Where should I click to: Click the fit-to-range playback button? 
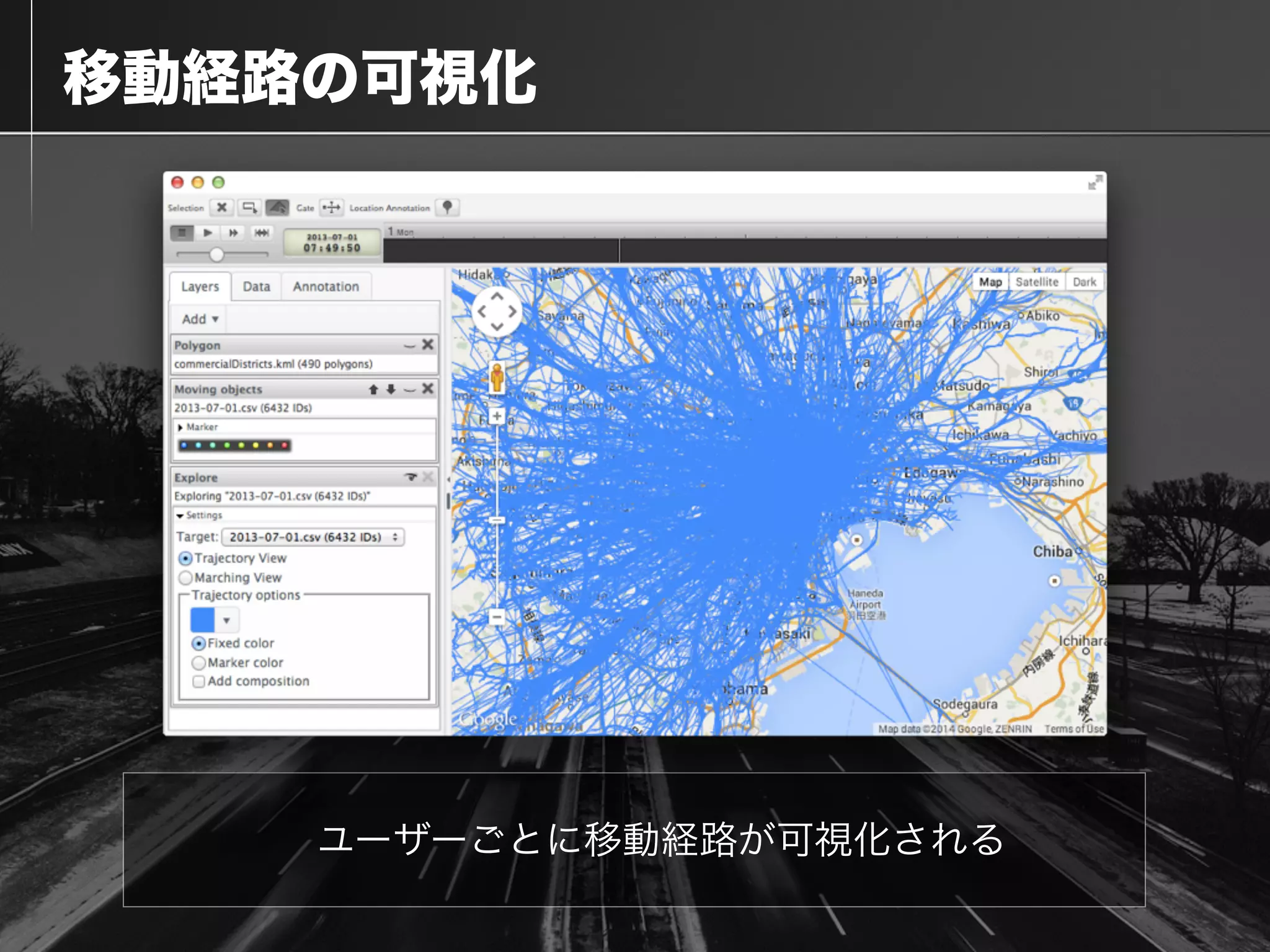(262, 233)
